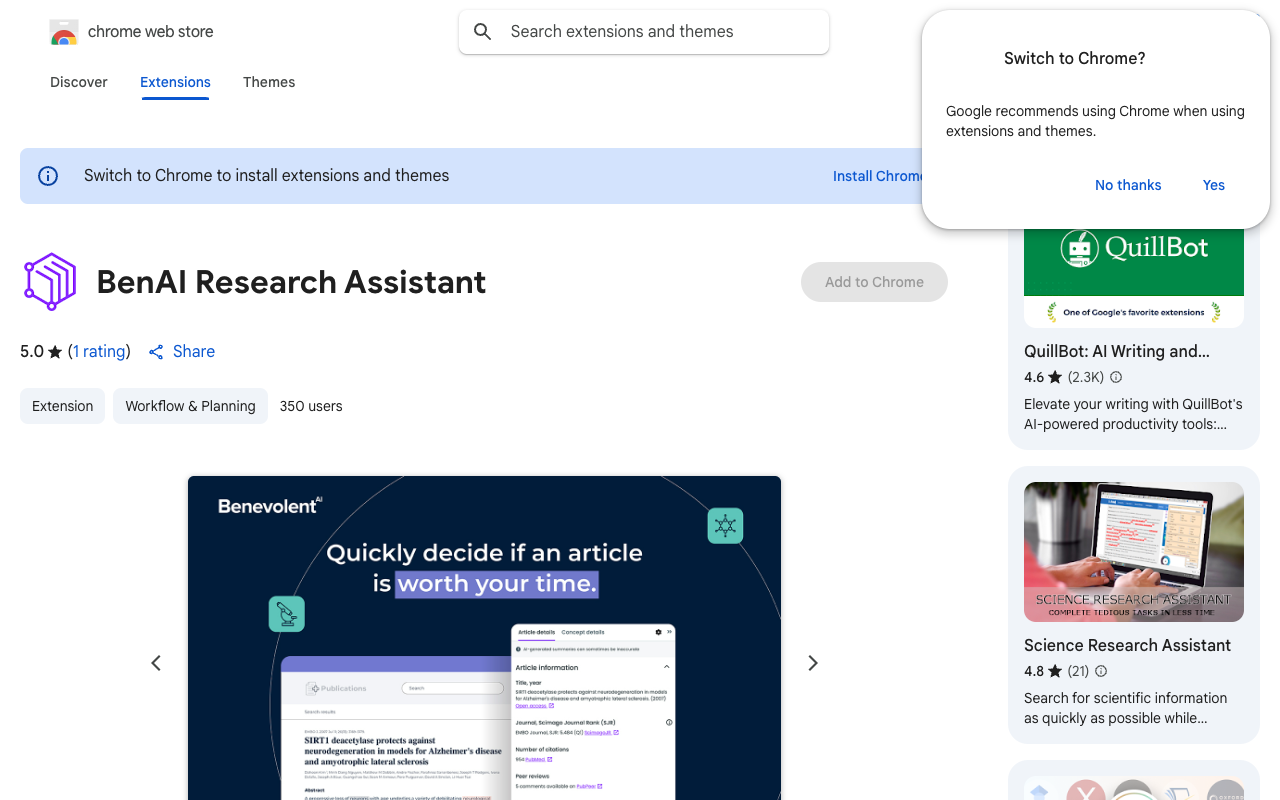Click the 'Switch to Chrome to install' banner text
This screenshot has width=1280, height=800.
point(267,176)
